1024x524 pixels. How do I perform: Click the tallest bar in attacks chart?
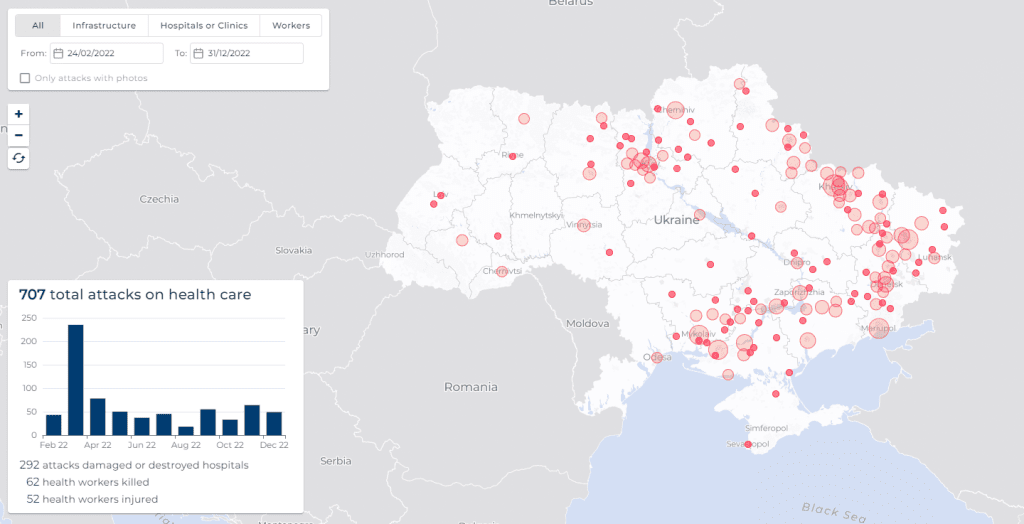click(x=76, y=380)
